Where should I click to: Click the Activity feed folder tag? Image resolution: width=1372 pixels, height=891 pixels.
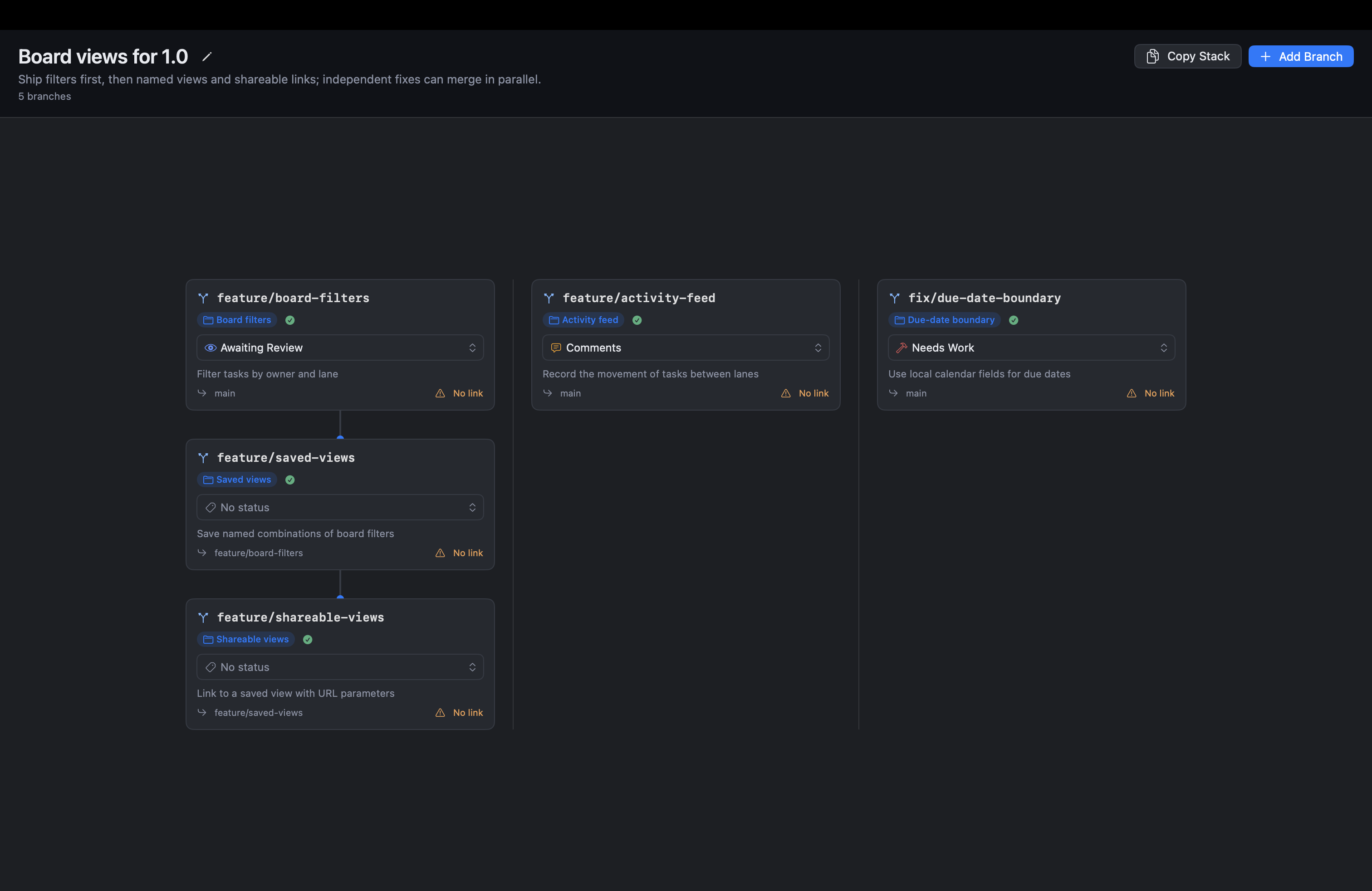click(583, 320)
